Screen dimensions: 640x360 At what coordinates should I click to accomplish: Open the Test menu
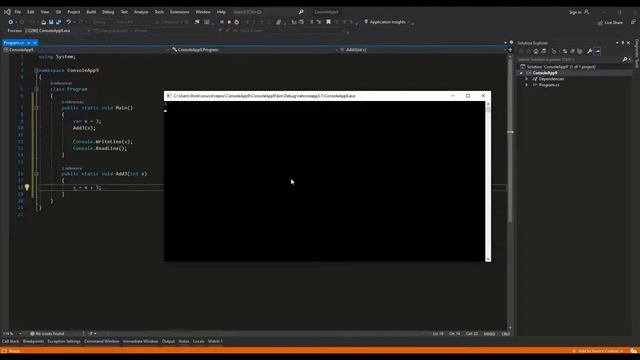124,12
